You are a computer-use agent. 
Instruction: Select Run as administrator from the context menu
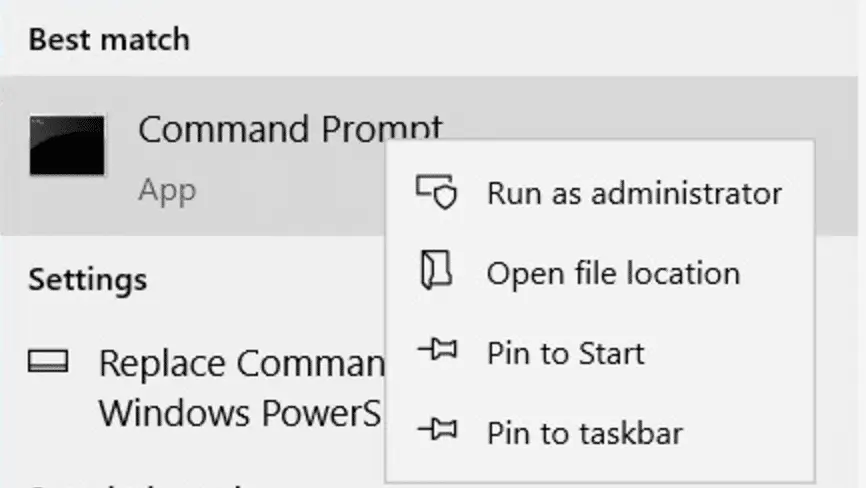[634, 192]
